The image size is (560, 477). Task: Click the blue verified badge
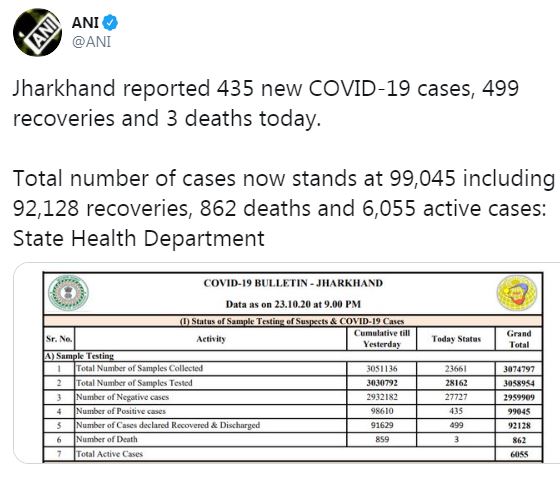pos(110,22)
